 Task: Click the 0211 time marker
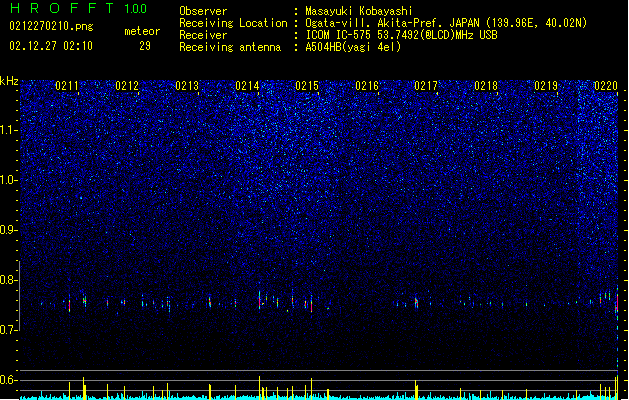(x=67, y=86)
